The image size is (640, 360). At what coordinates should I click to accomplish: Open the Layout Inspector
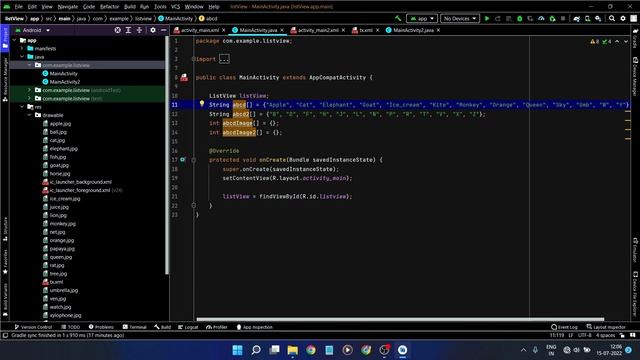606,327
